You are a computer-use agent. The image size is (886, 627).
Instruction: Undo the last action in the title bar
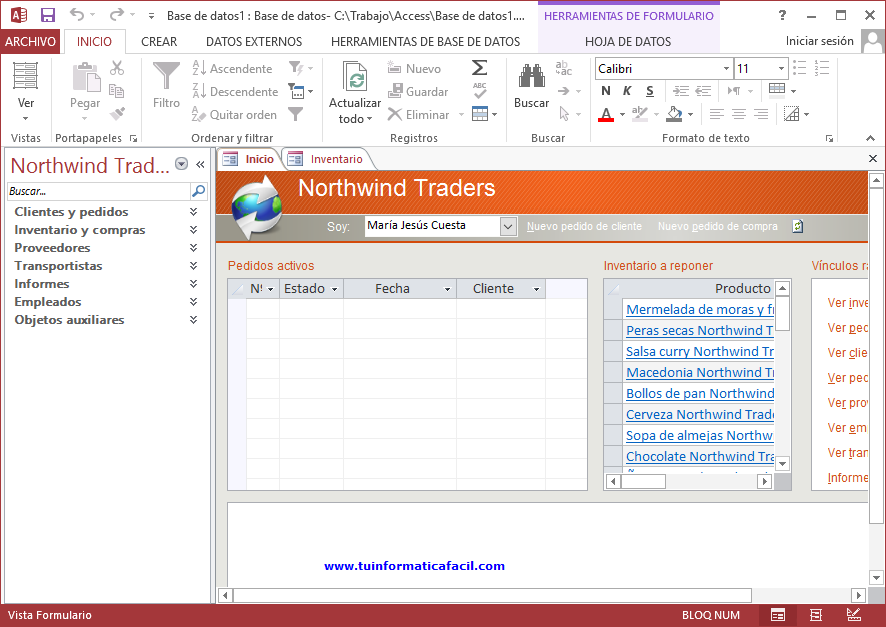coord(77,15)
